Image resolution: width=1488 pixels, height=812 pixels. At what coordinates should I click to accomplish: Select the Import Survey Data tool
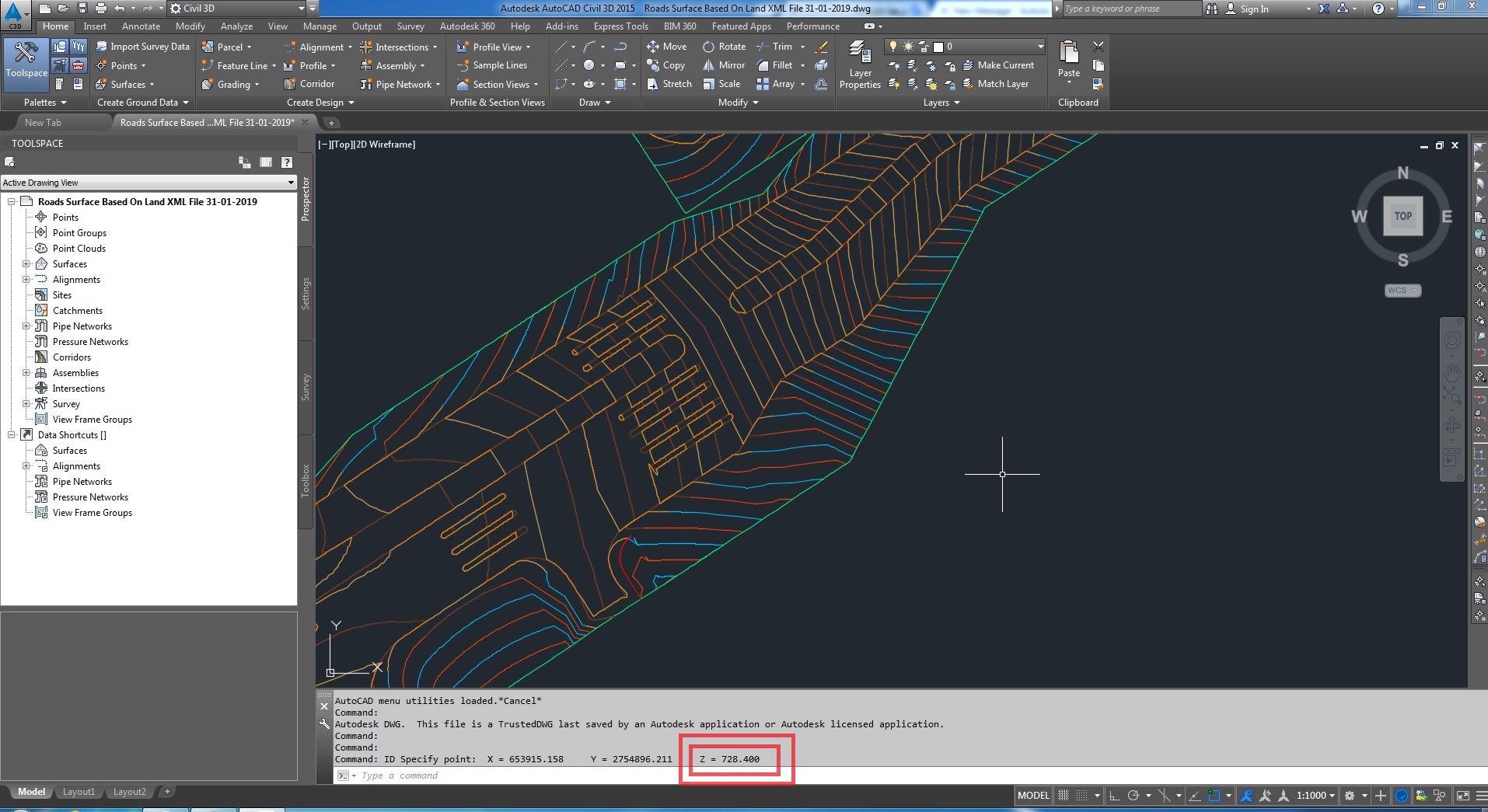point(143,46)
